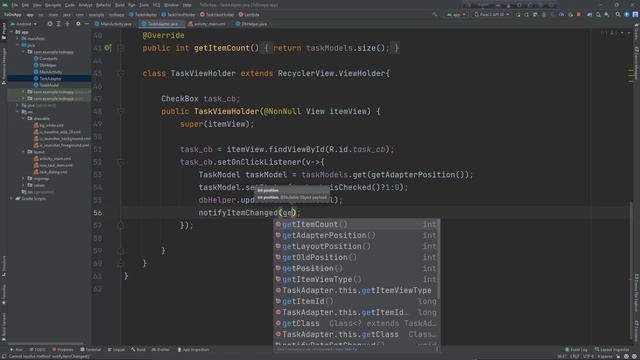The height and width of the screenshot is (360, 640).
Task: Open the Run menu
Action: pyautogui.click(x=131, y=5)
